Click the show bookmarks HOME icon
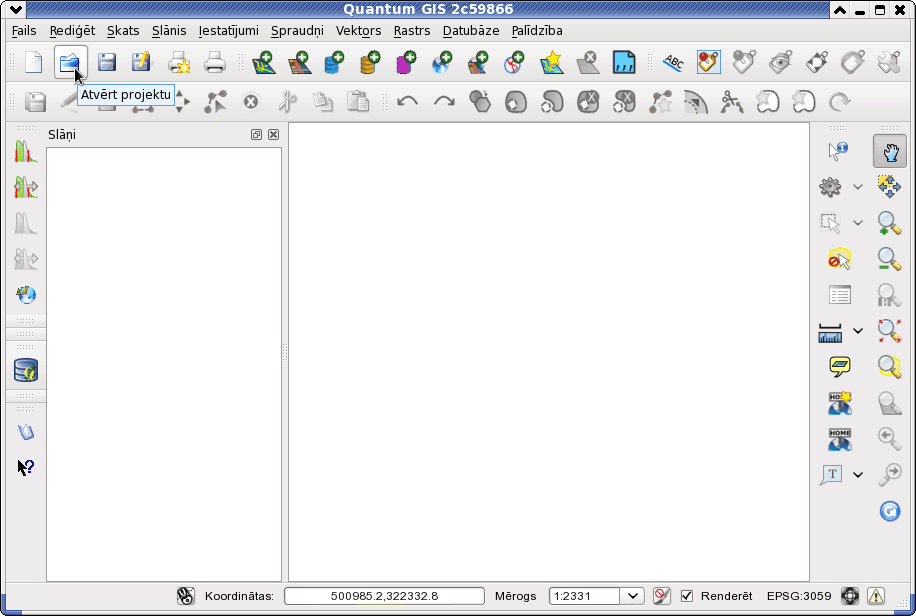This screenshot has height=616, width=916. point(839,439)
